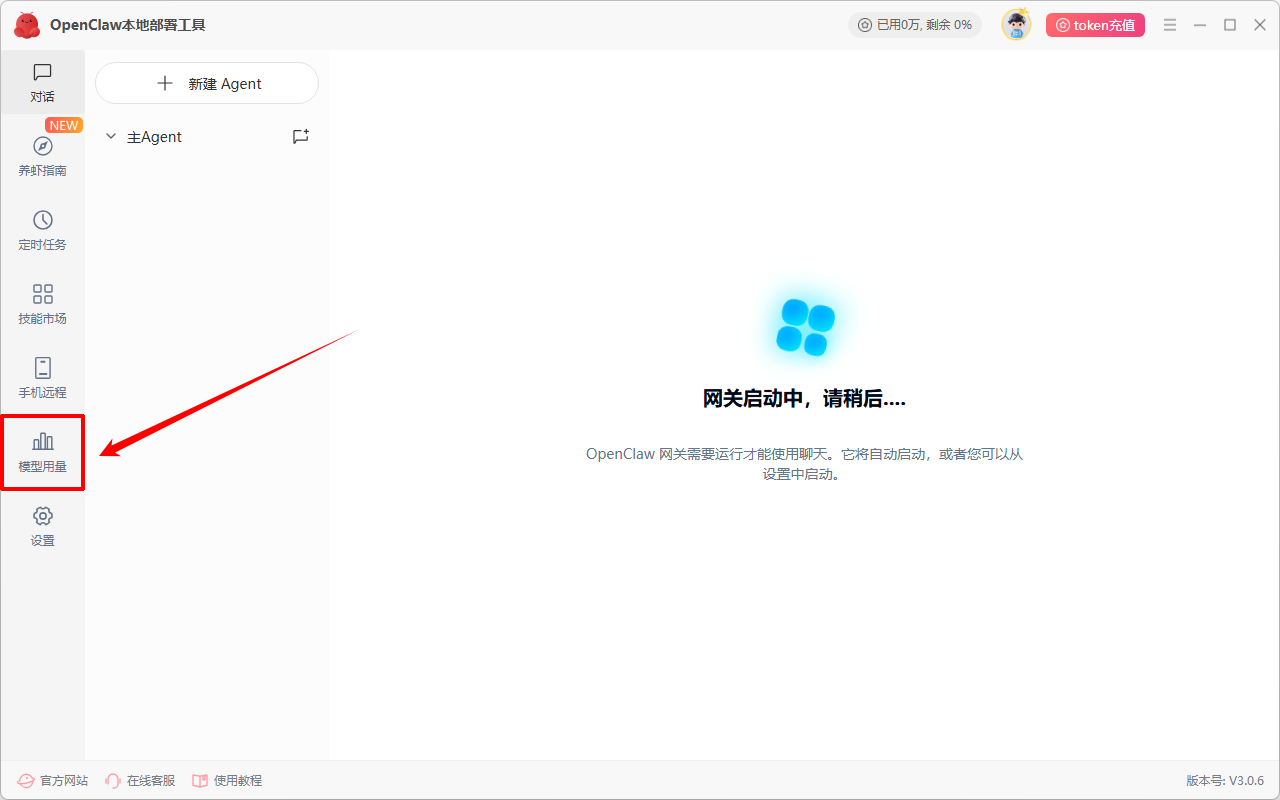
Task: Collapse the 主Agent tree chevron
Action: click(x=111, y=136)
